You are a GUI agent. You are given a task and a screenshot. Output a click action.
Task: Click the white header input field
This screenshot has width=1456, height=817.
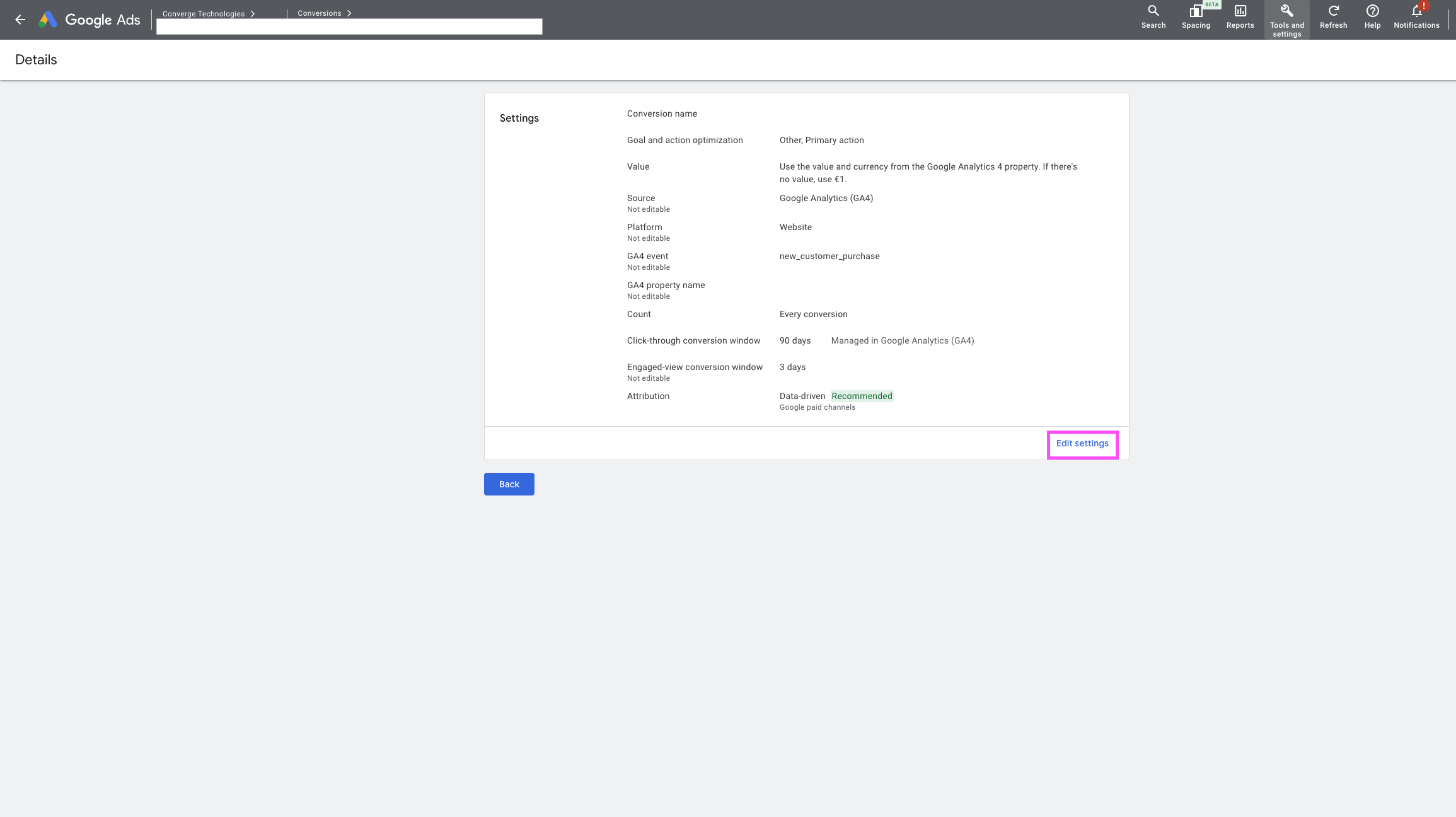349,26
